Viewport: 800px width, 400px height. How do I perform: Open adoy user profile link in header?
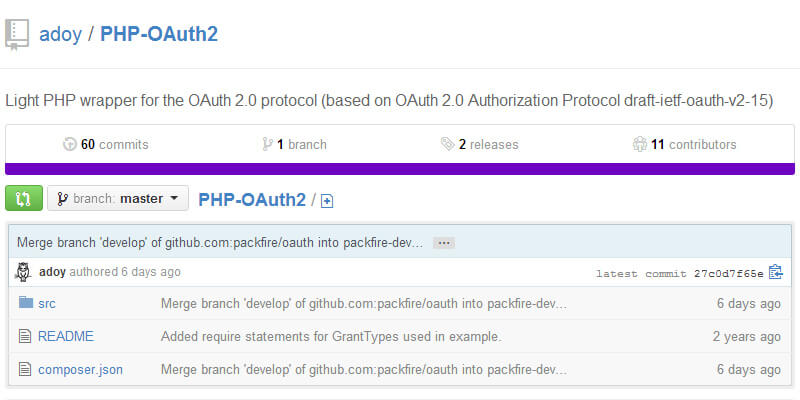(60, 34)
